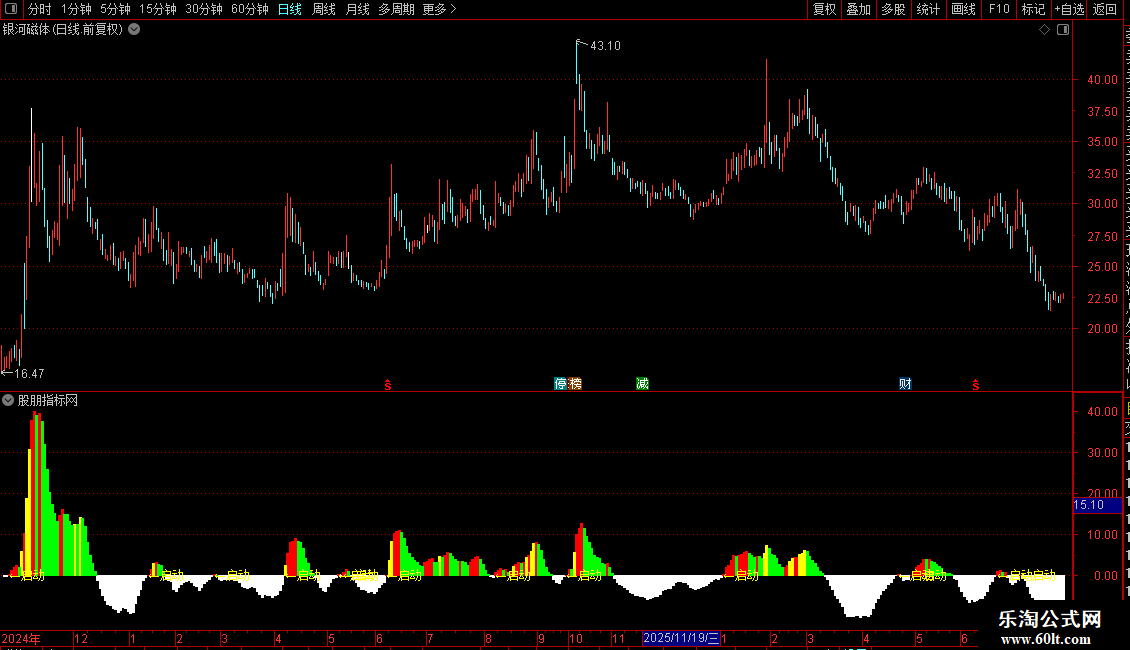Click the 12 month marker on the time axis
Viewport: 1130px width, 650px height.
pos(81,638)
